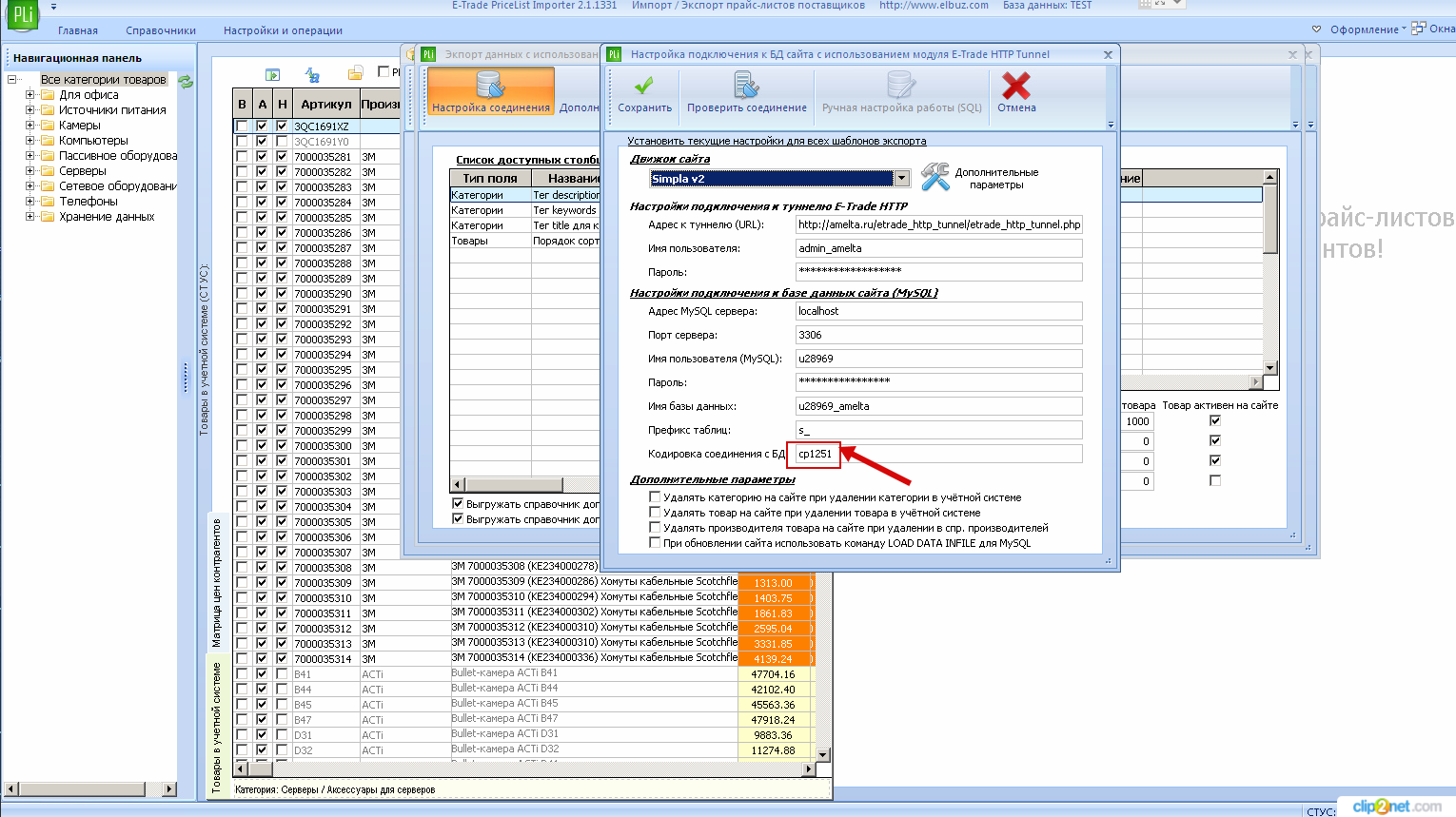Click the green arrow icon above products grid
Viewport: 1456px width, 817px height.
click(273, 74)
